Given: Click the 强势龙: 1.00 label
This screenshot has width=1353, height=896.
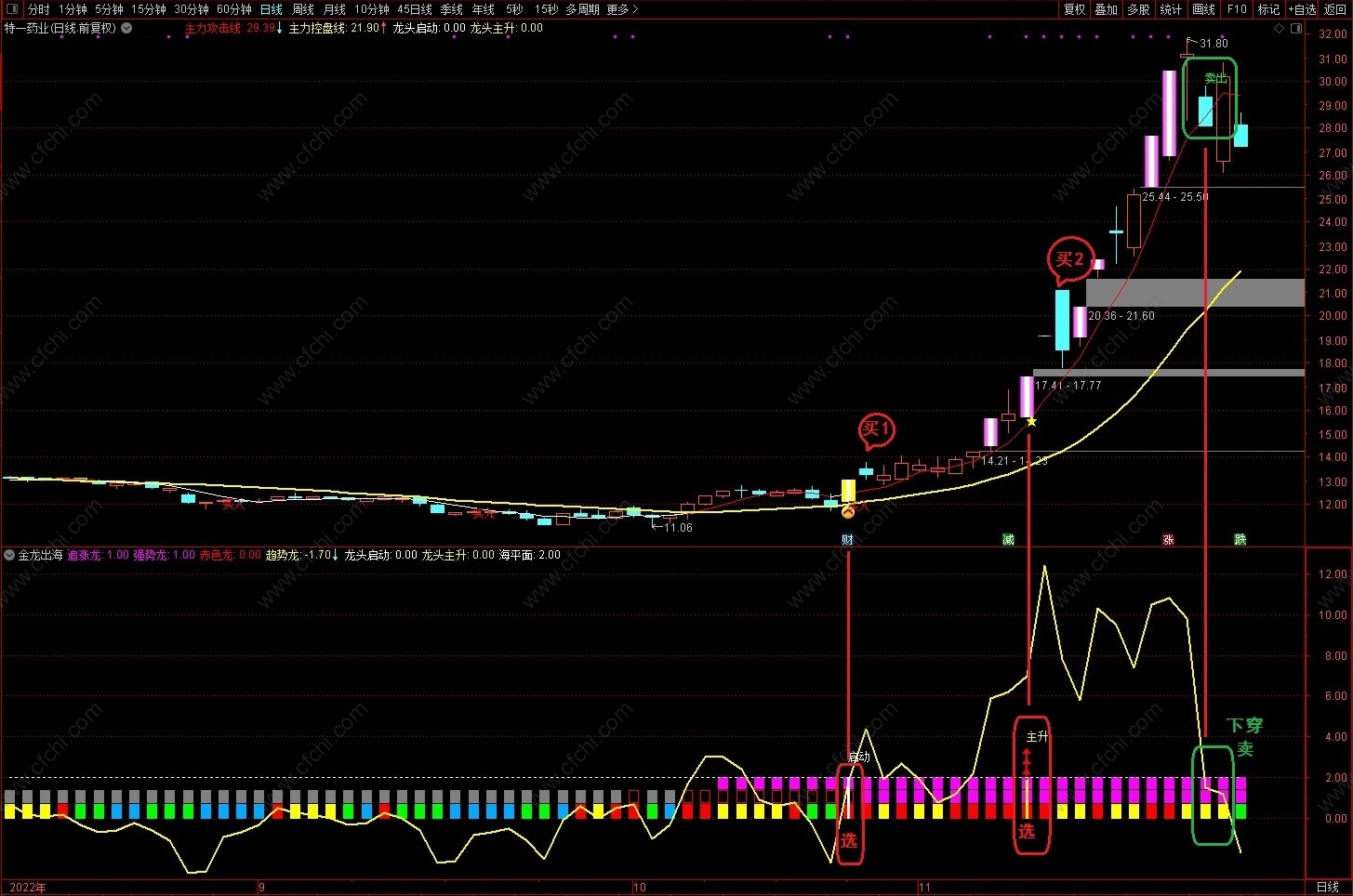Looking at the screenshot, I should 164,555.
